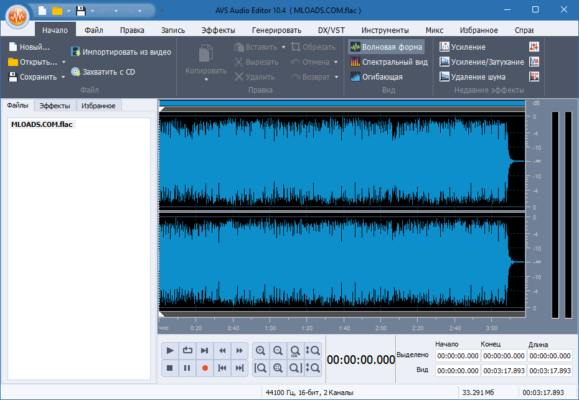The image size is (579, 400).
Task: Open the quick-access folder dropdown arrow
Action: (68, 11)
